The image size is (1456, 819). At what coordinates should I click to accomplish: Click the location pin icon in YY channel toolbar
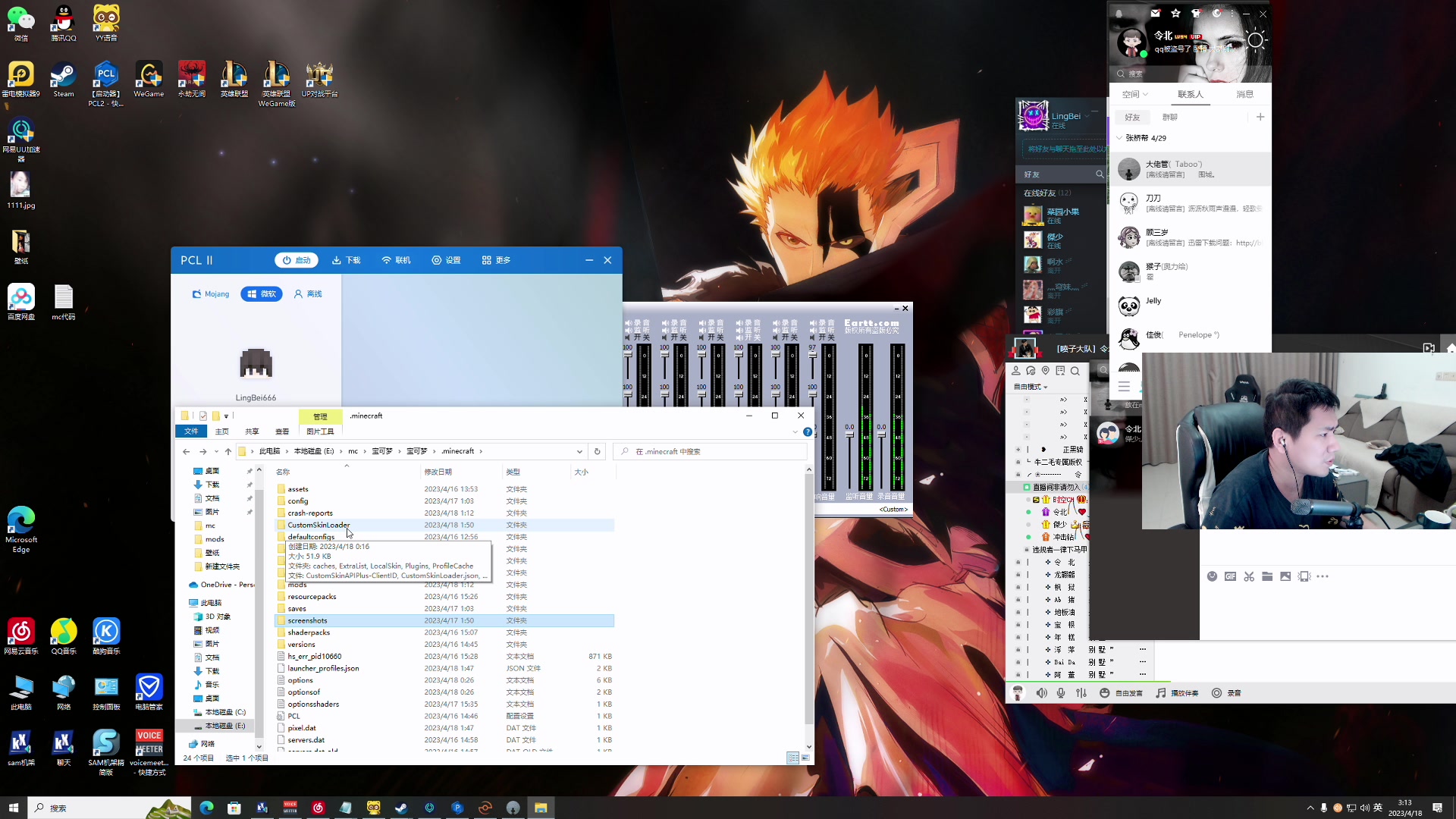1046,371
